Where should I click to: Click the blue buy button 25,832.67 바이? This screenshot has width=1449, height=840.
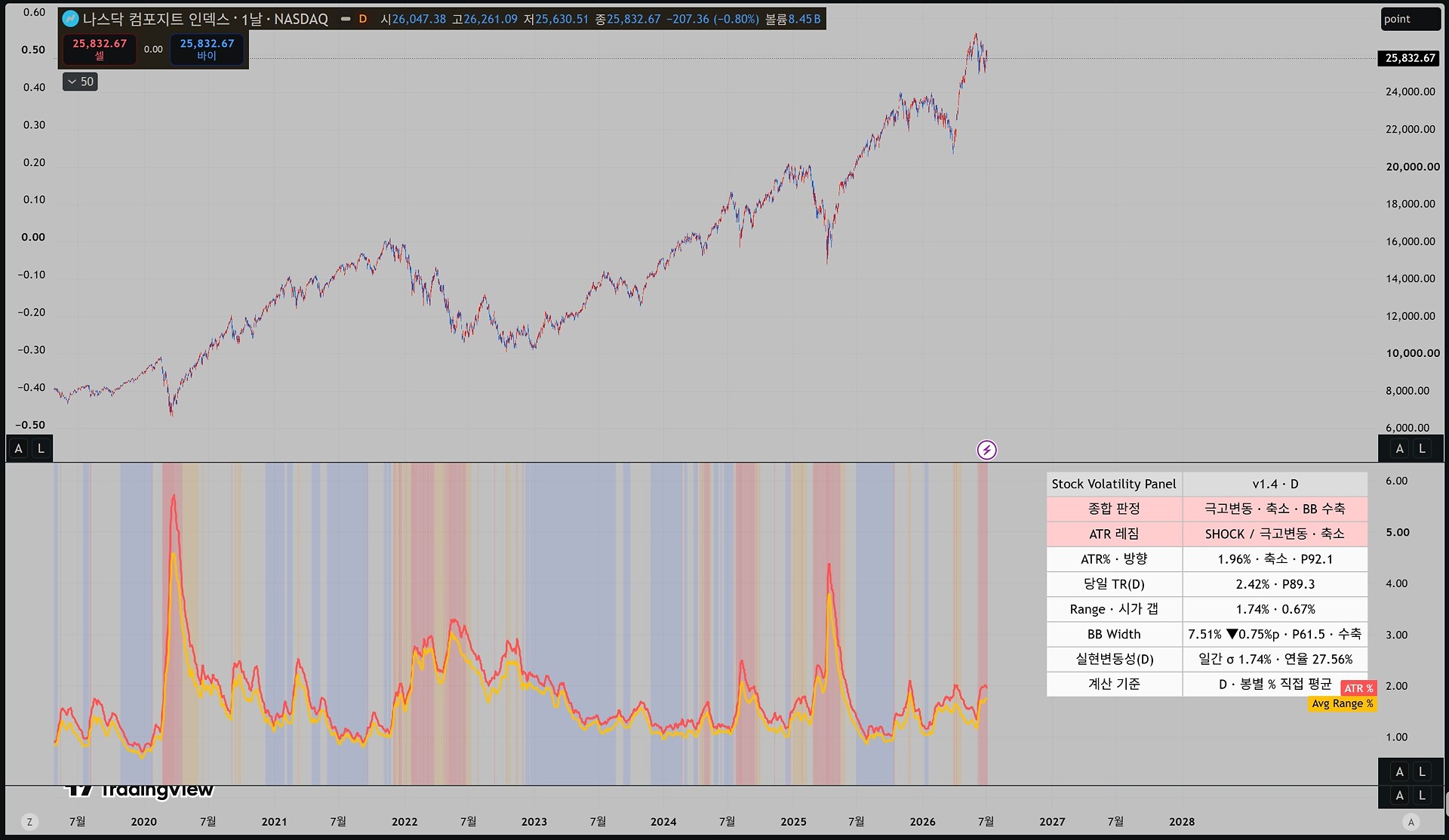(207, 49)
